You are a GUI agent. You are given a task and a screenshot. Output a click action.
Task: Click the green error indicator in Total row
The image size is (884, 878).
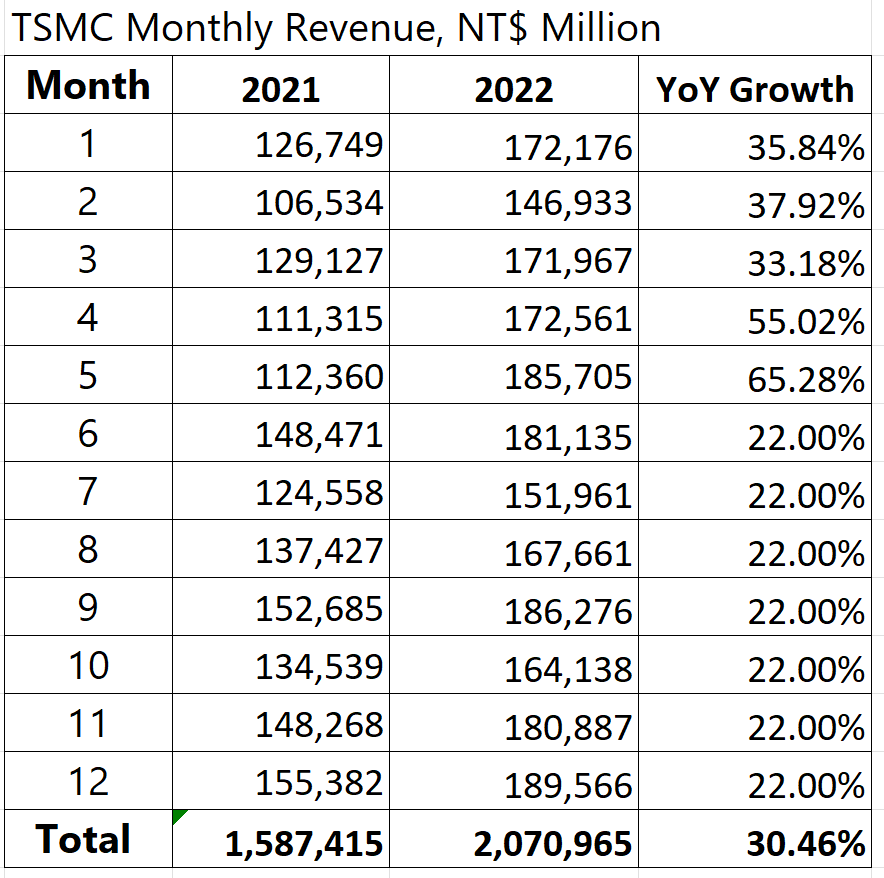[179, 817]
